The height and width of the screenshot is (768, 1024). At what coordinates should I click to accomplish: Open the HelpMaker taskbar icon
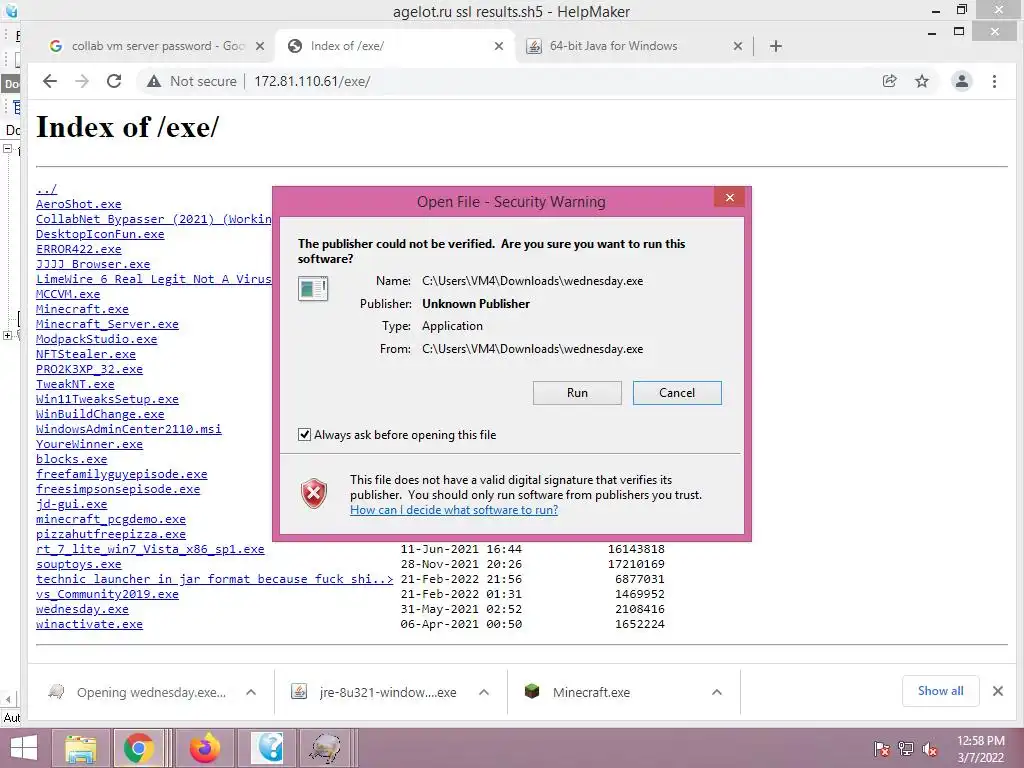(267, 748)
